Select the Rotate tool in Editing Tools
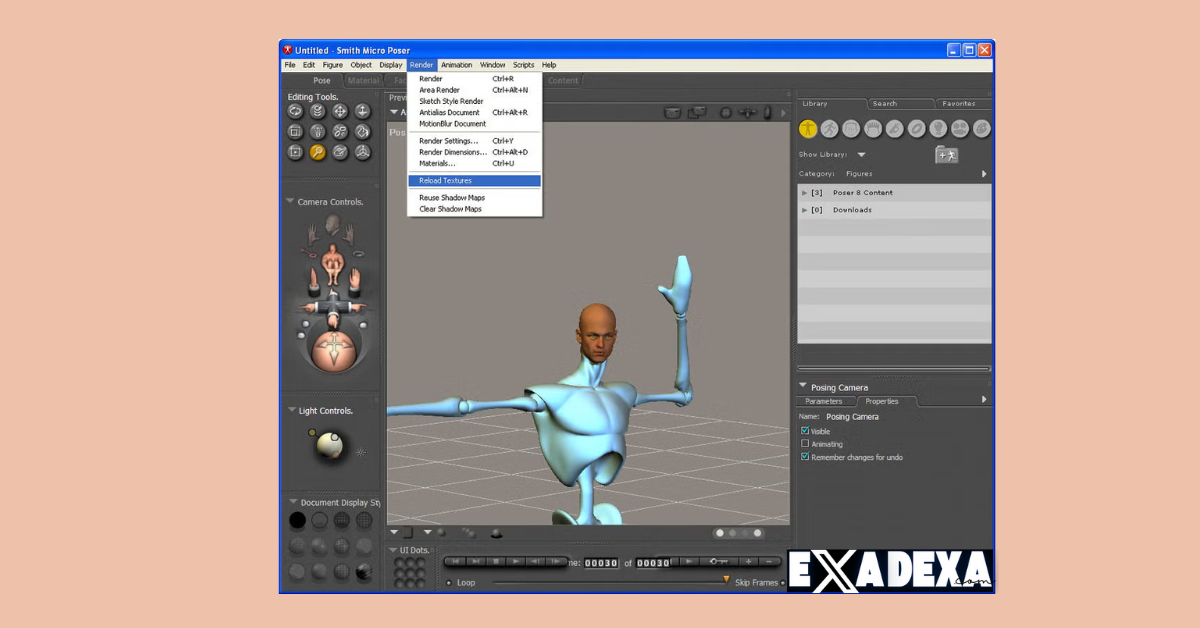Screen dimensions: 1200x628 (295, 111)
